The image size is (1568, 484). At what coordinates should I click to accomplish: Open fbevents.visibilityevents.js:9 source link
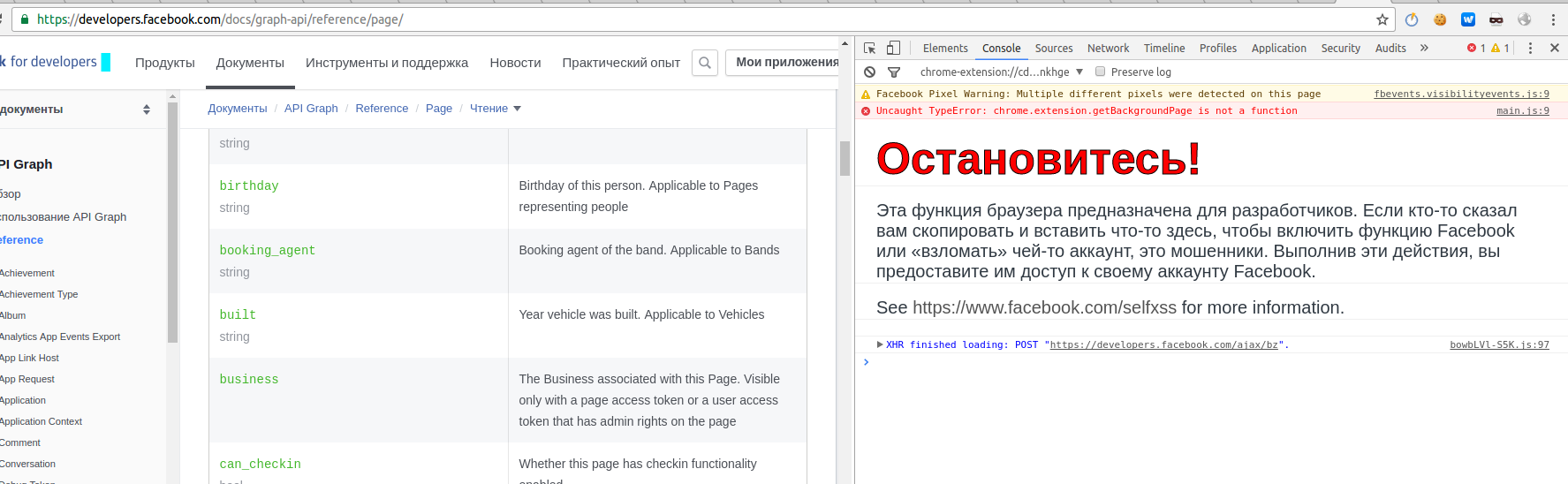1461,95
